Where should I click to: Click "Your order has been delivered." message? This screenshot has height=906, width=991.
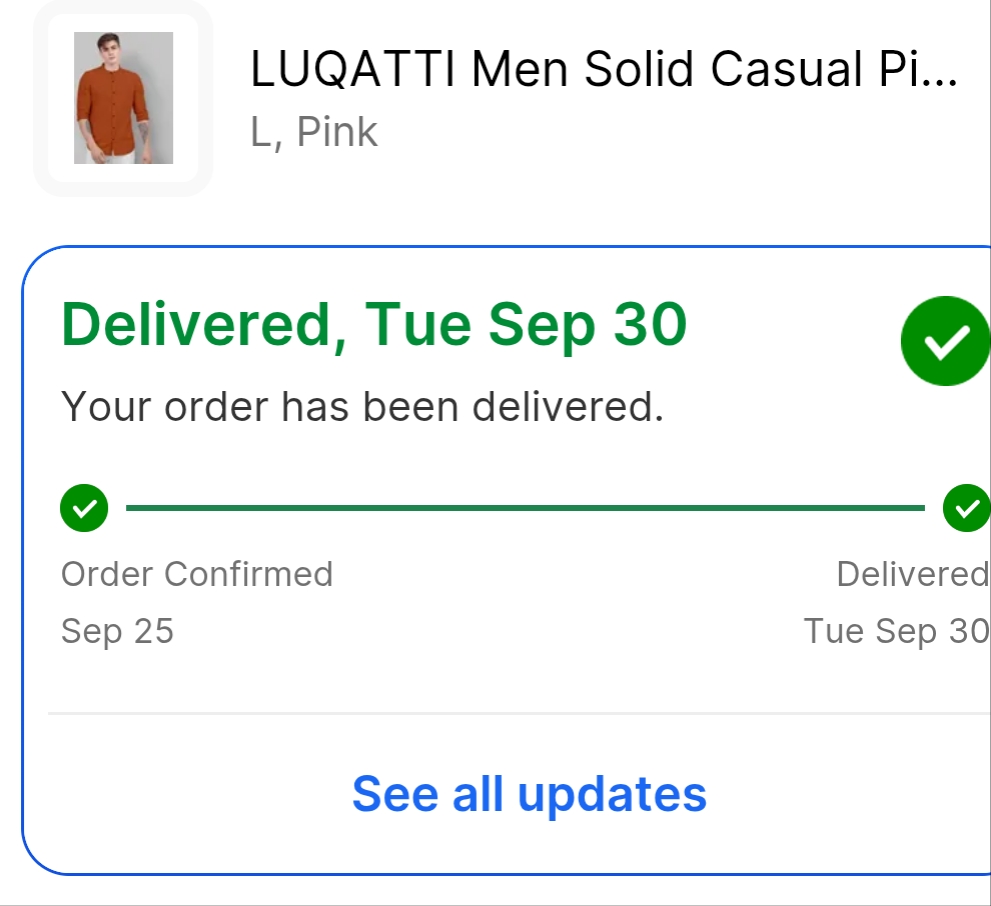tap(362, 407)
